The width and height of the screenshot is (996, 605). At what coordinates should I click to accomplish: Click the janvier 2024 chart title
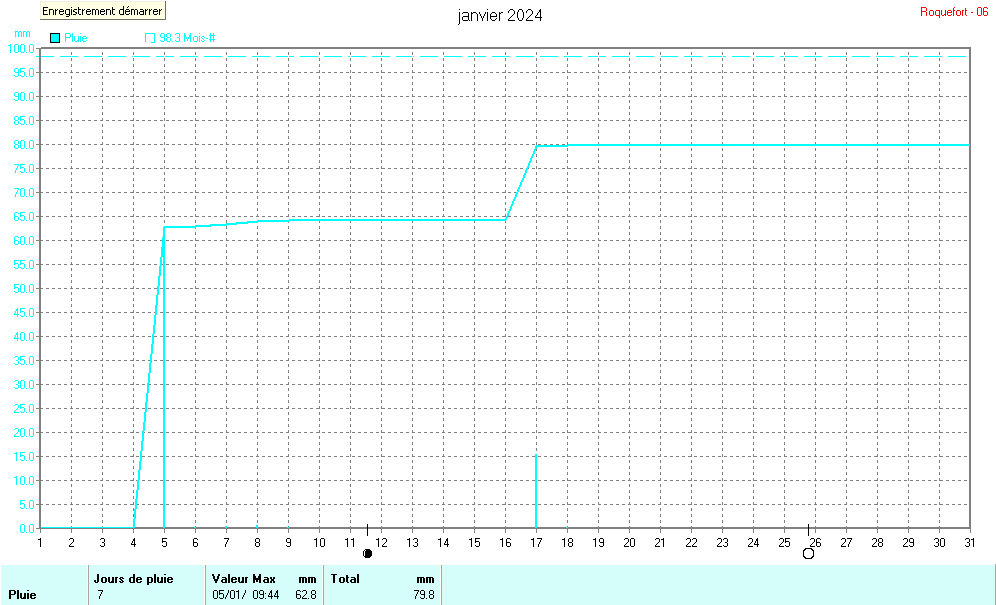pyautogui.click(x=500, y=16)
